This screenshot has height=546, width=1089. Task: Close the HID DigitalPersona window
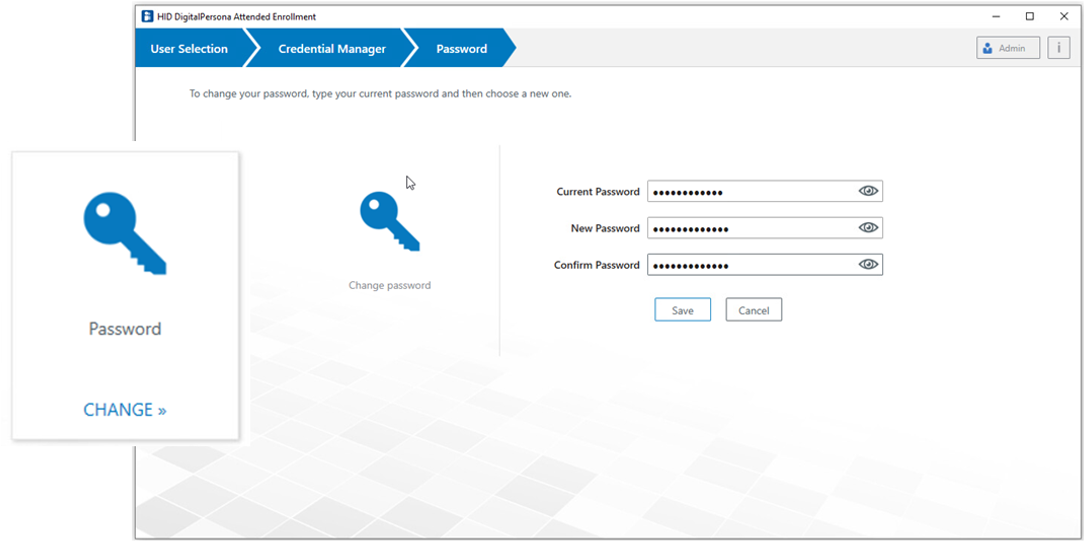(x=1064, y=16)
